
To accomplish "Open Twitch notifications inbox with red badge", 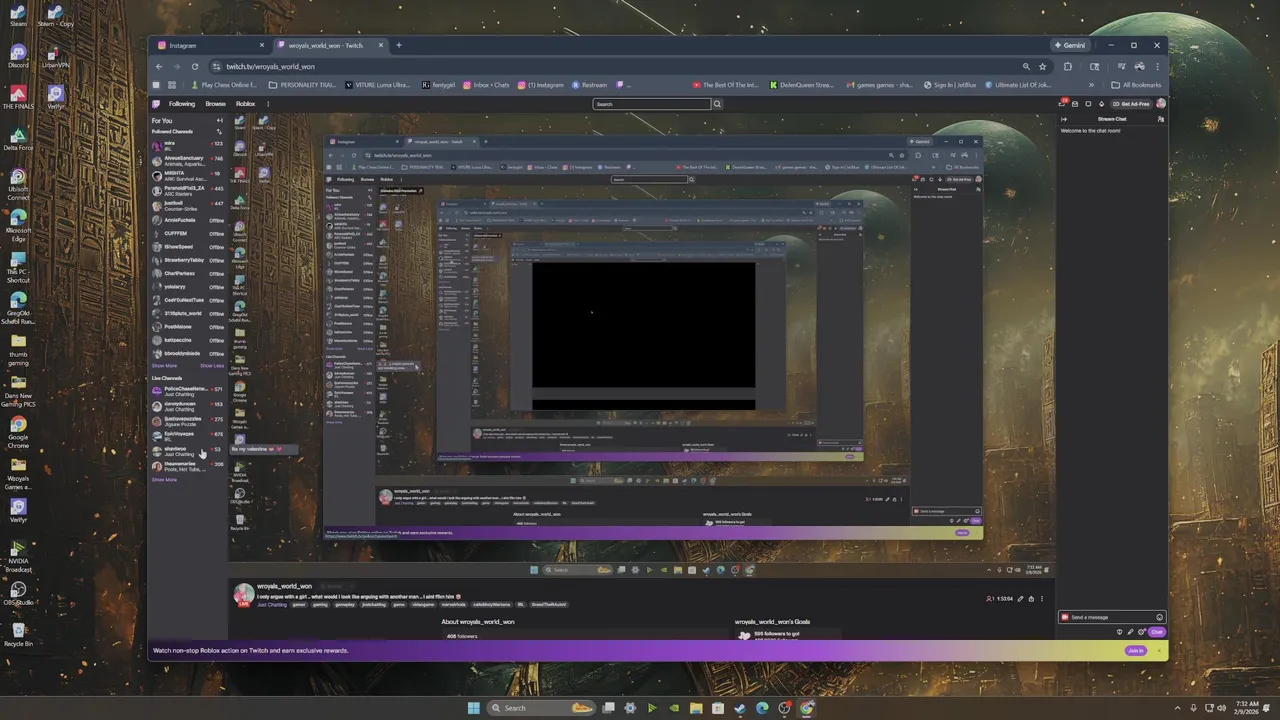I will (1062, 104).
